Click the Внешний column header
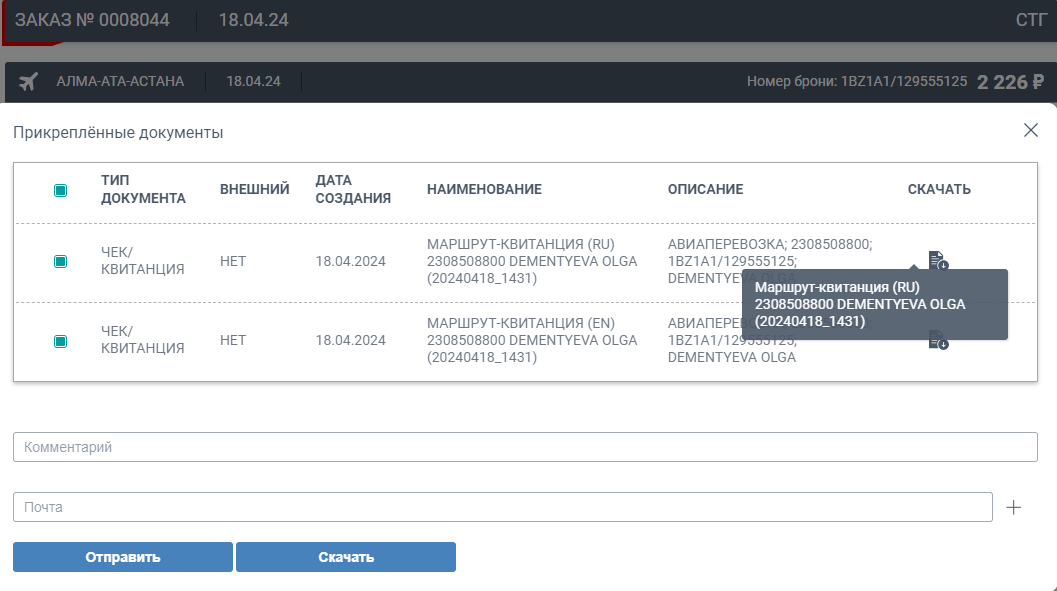The width and height of the screenshot is (1057, 591). (254, 189)
